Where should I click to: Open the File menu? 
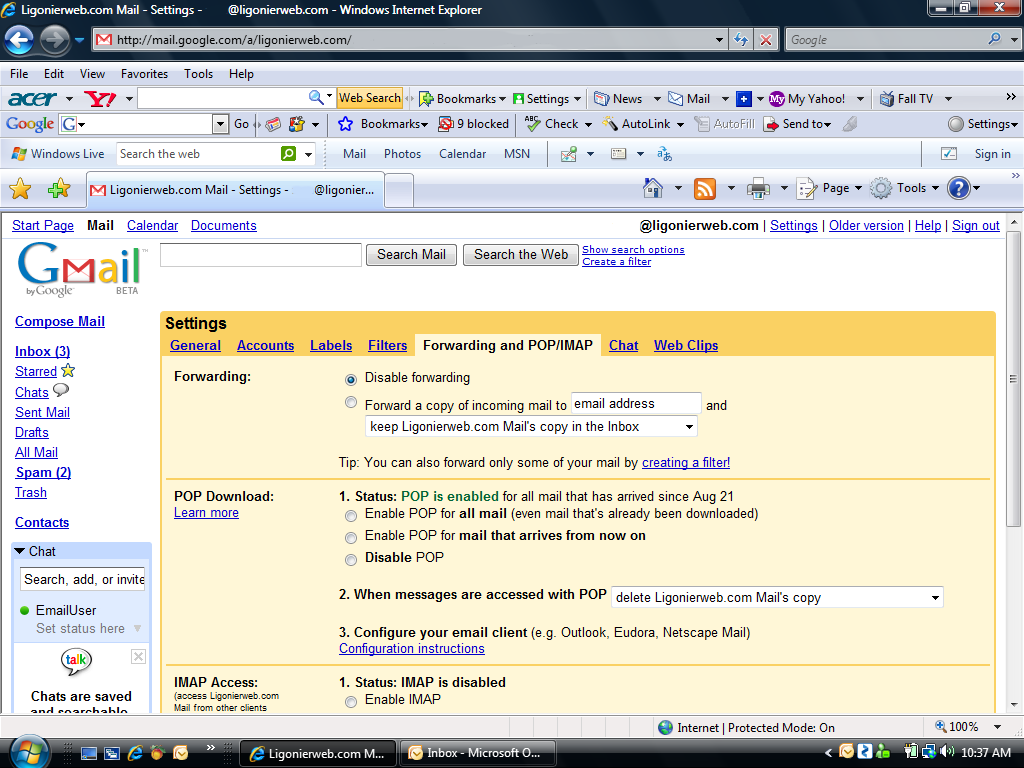coord(19,74)
